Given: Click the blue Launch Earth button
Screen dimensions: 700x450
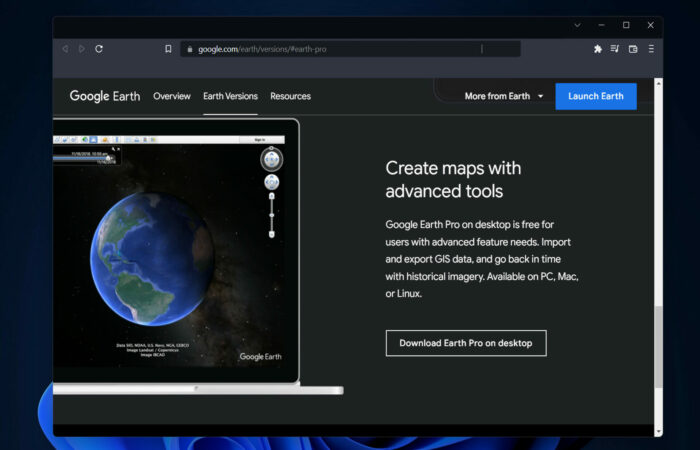Looking at the screenshot, I should [x=596, y=96].
